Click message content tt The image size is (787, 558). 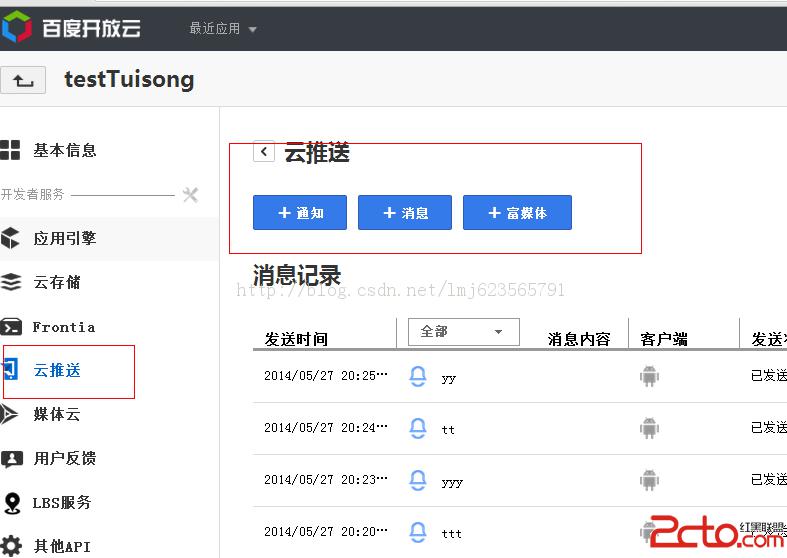point(448,430)
